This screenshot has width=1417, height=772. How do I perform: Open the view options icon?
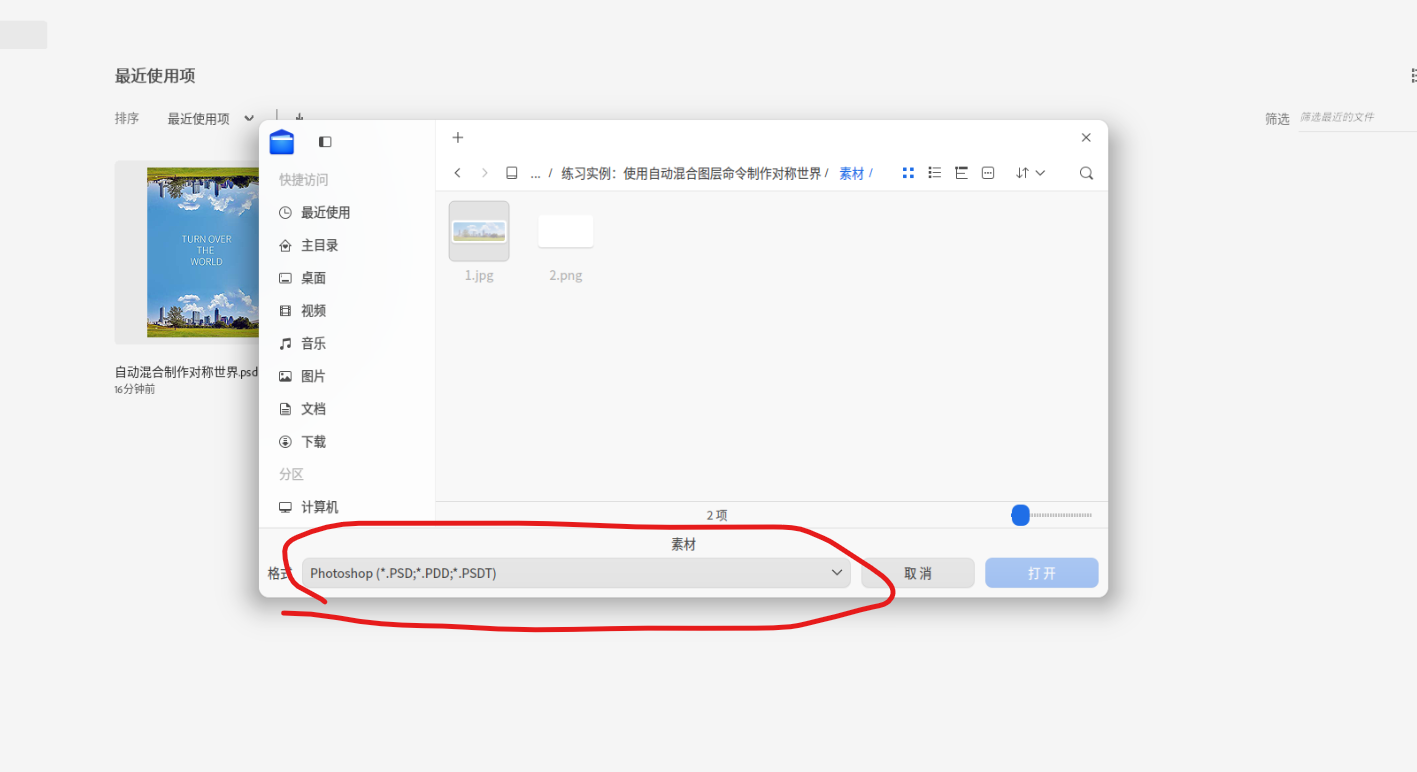[x=988, y=173]
